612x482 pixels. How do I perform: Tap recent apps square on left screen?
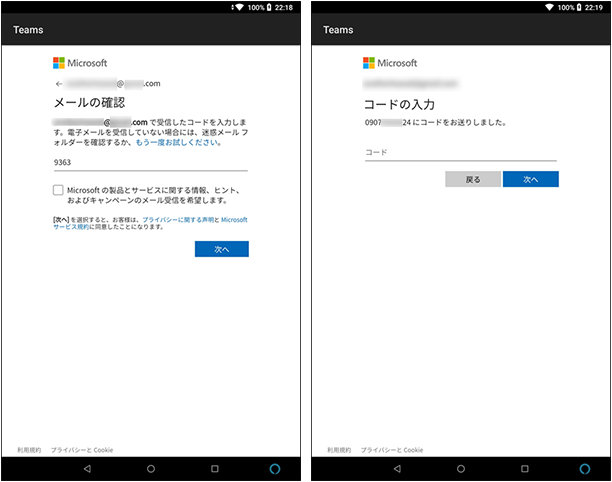click(x=215, y=469)
